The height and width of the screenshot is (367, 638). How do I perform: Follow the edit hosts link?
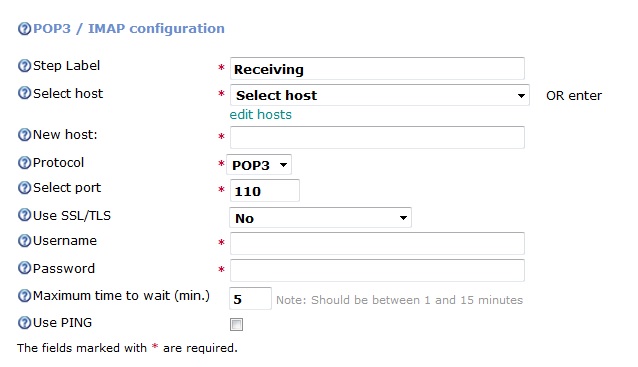(260, 115)
